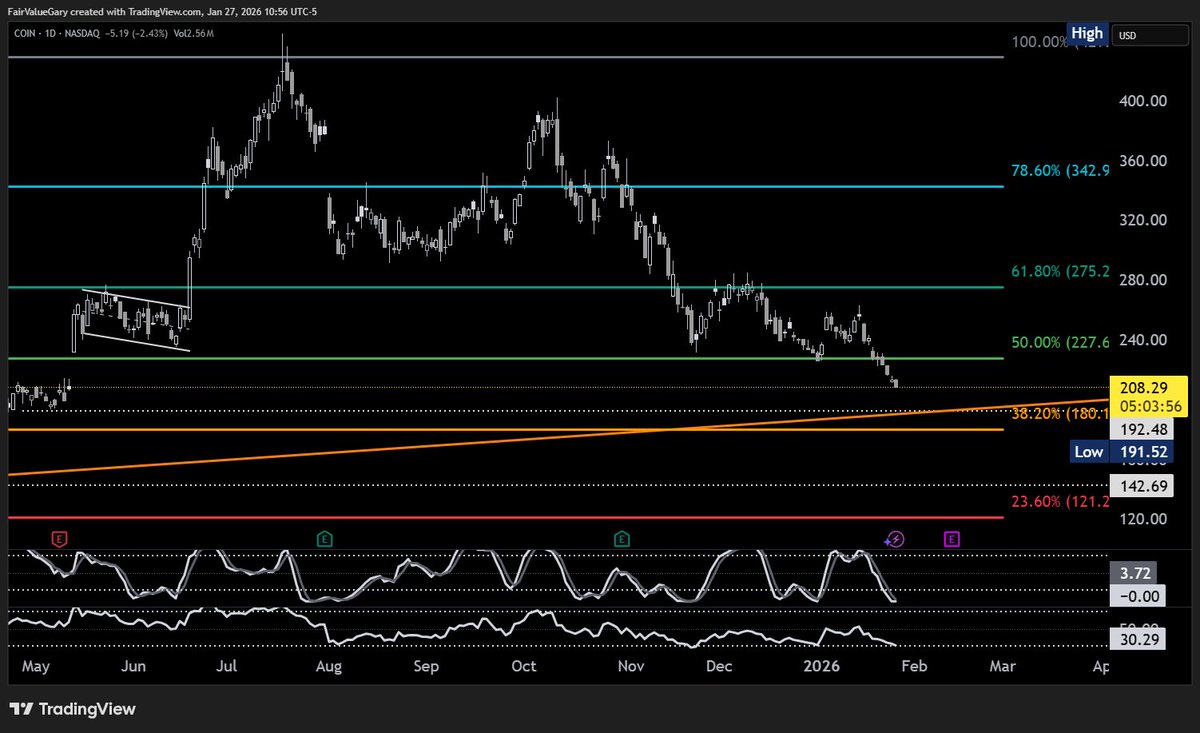Click the Low price label
Screen dimensions: 1200x733
1088,452
